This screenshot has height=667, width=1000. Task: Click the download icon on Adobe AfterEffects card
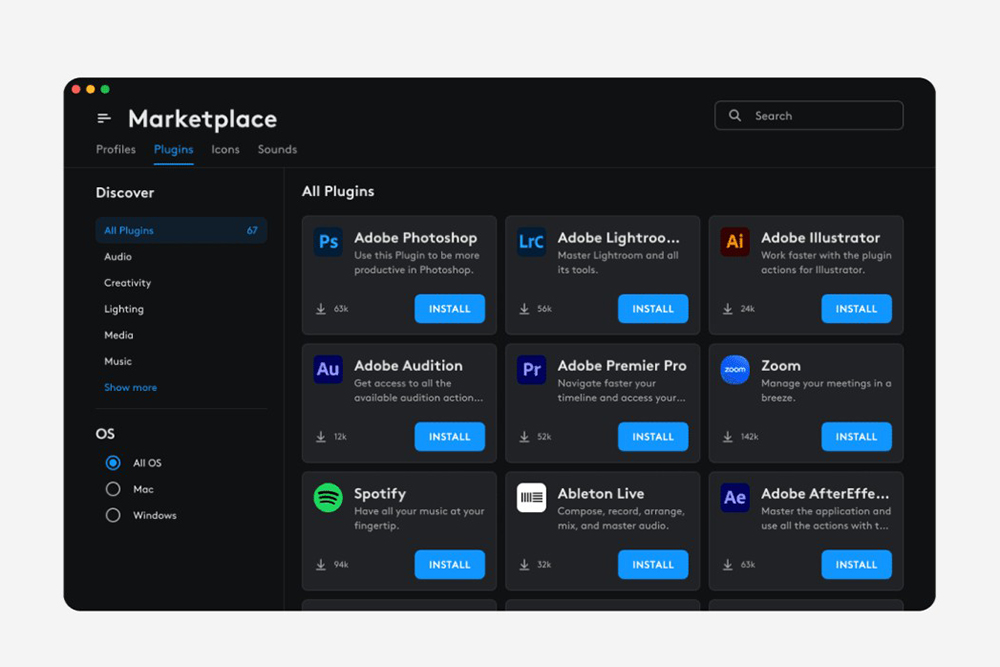pos(728,564)
